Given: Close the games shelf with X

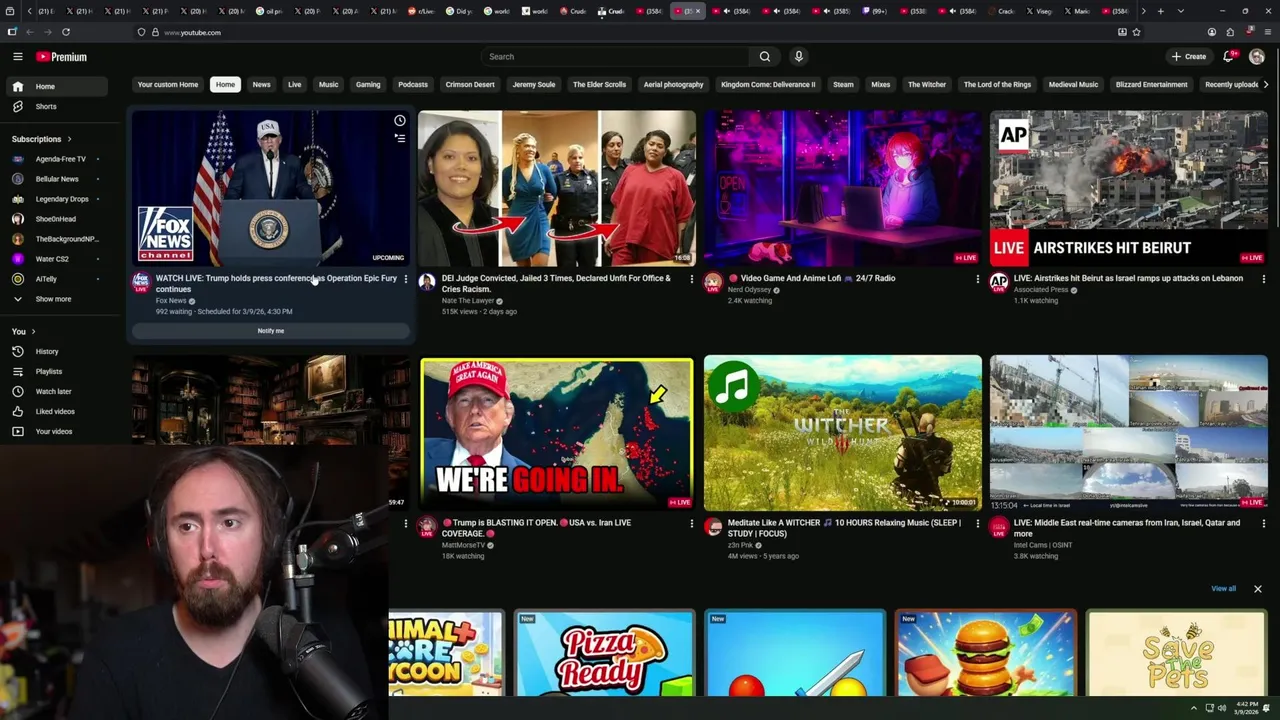Looking at the screenshot, I should click(1258, 589).
